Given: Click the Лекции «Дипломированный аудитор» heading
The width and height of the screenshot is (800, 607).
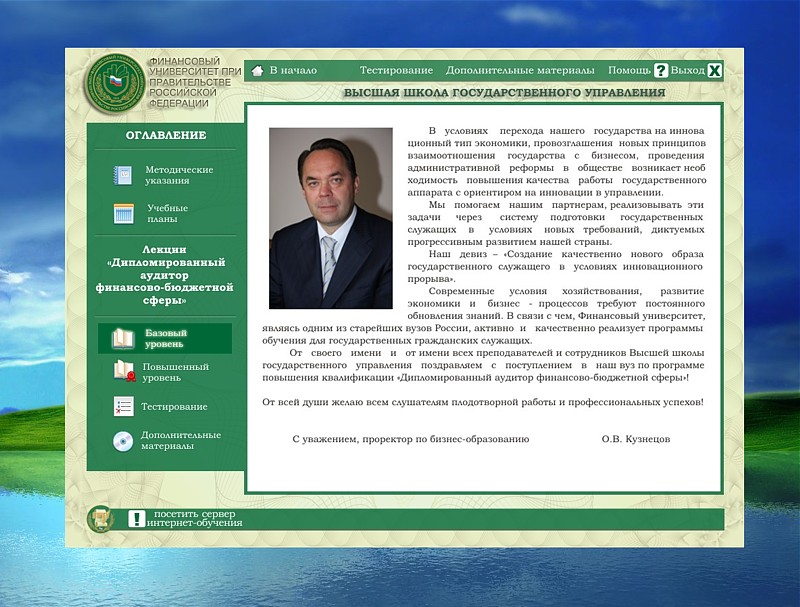Looking at the screenshot, I should [165, 275].
